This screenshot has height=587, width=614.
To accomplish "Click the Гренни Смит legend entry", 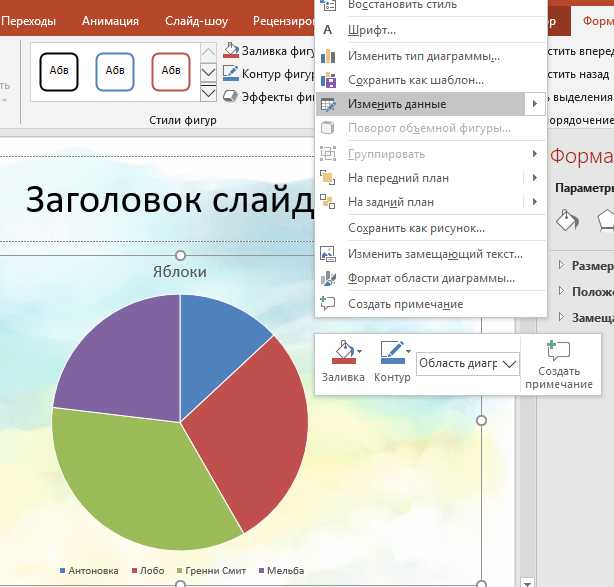I will (212, 571).
